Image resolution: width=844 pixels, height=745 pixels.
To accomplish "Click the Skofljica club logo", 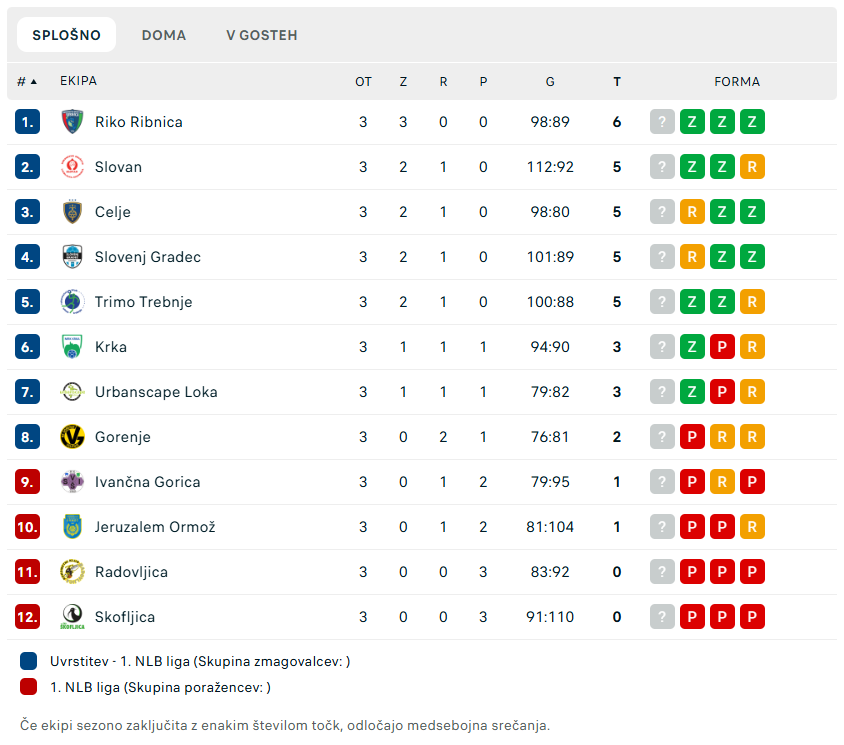I will coord(72,617).
